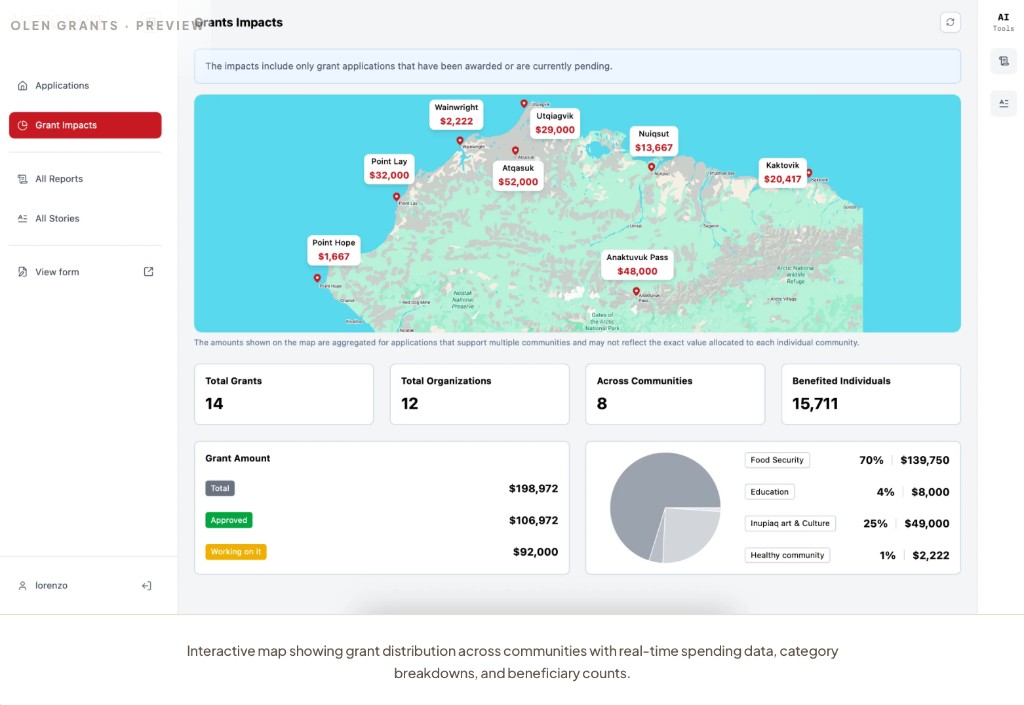
Task: Click the Inupiaq art & Culture tag
Action: coord(790,524)
